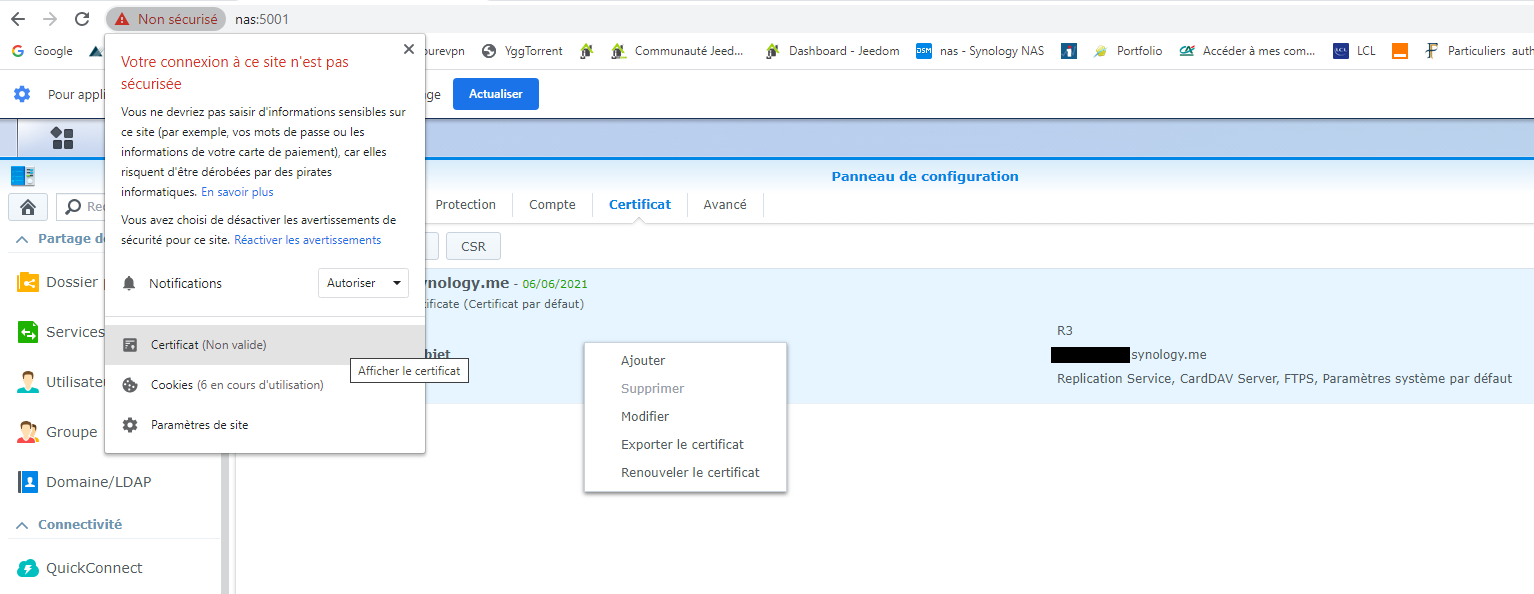1534x594 pixels.
Task: Open Services de fichiers in sidebar
Action: (61, 332)
